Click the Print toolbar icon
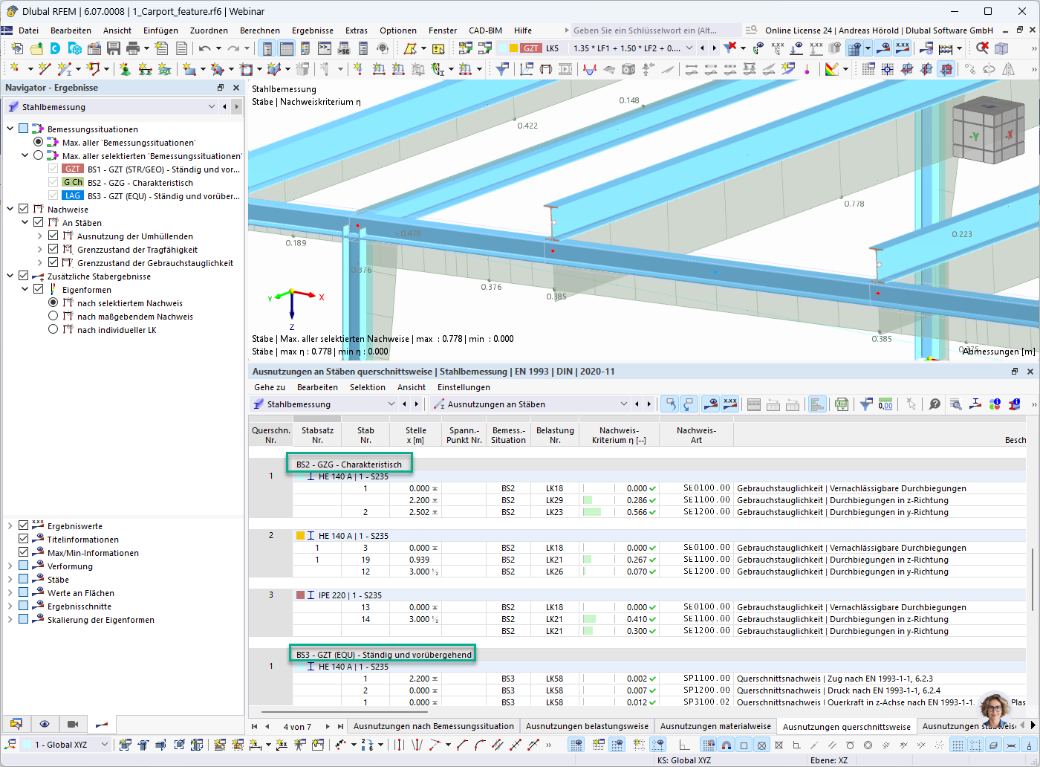1040x767 pixels. click(133, 48)
